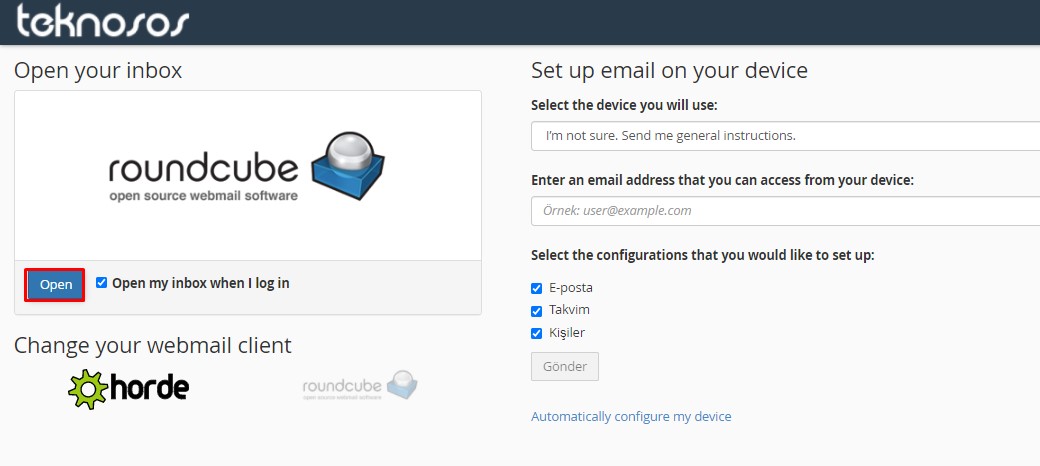Click the "Set up email on your device" heading
This screenshot has width=1040, height=466.
tap(669, 70)
